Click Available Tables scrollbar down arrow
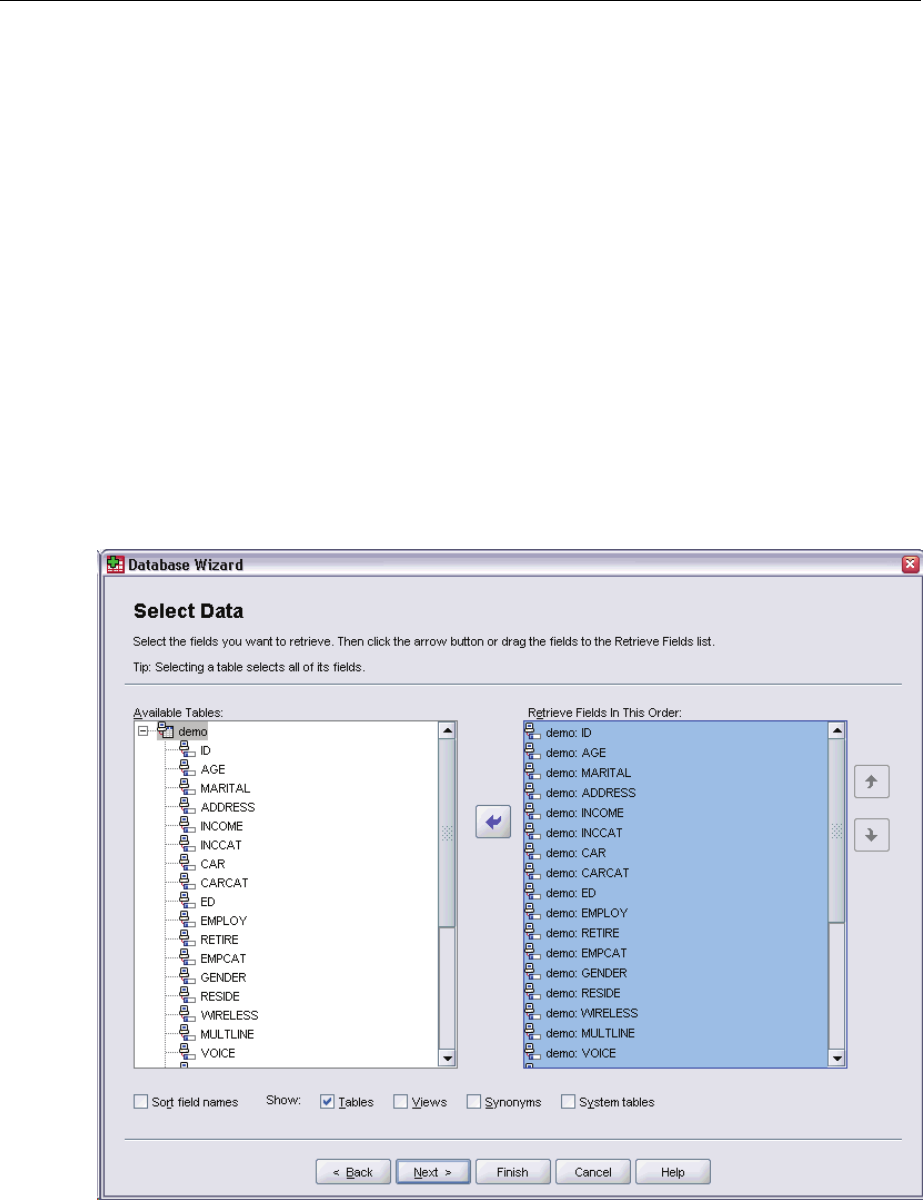This screenshot has width=923, height=1200. pyautogui.click(x=447, y=1059)
